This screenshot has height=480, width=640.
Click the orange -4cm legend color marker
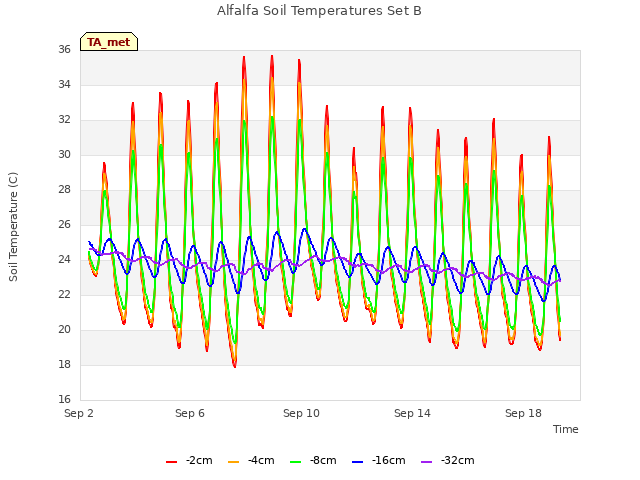(233, 462)
